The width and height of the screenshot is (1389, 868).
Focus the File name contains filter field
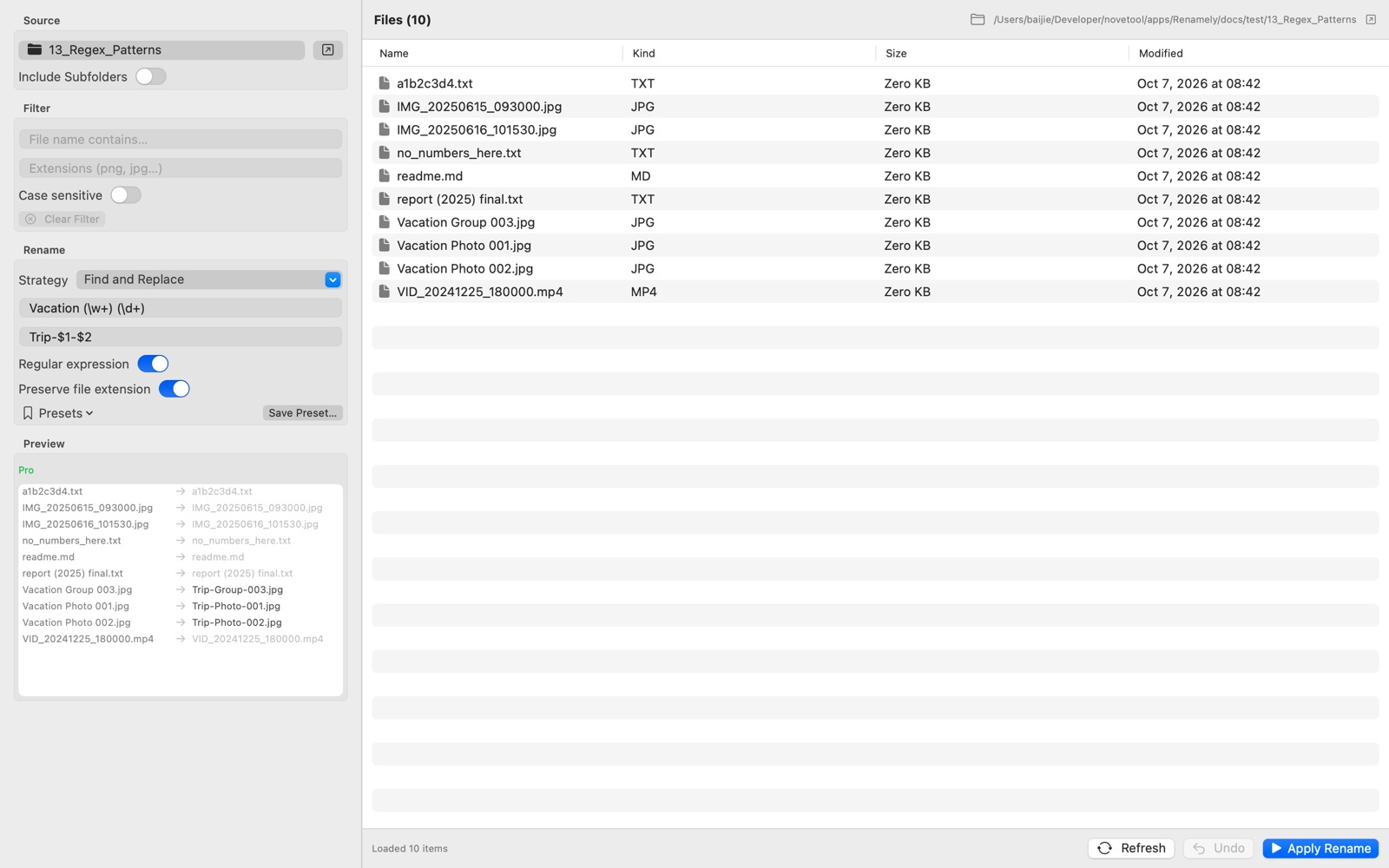click(x=181, y=139)
